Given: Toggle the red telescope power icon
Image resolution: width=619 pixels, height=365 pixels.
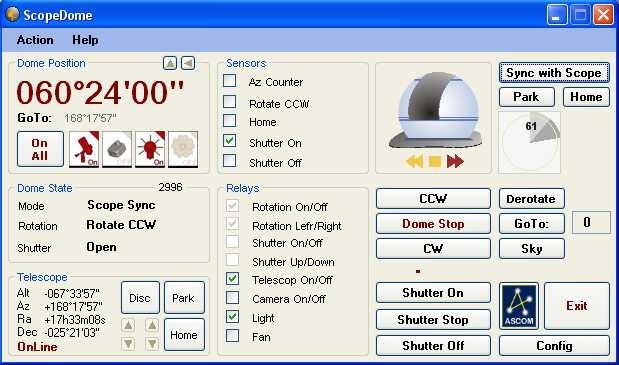Looking at the screenshot, I should 84,149.
